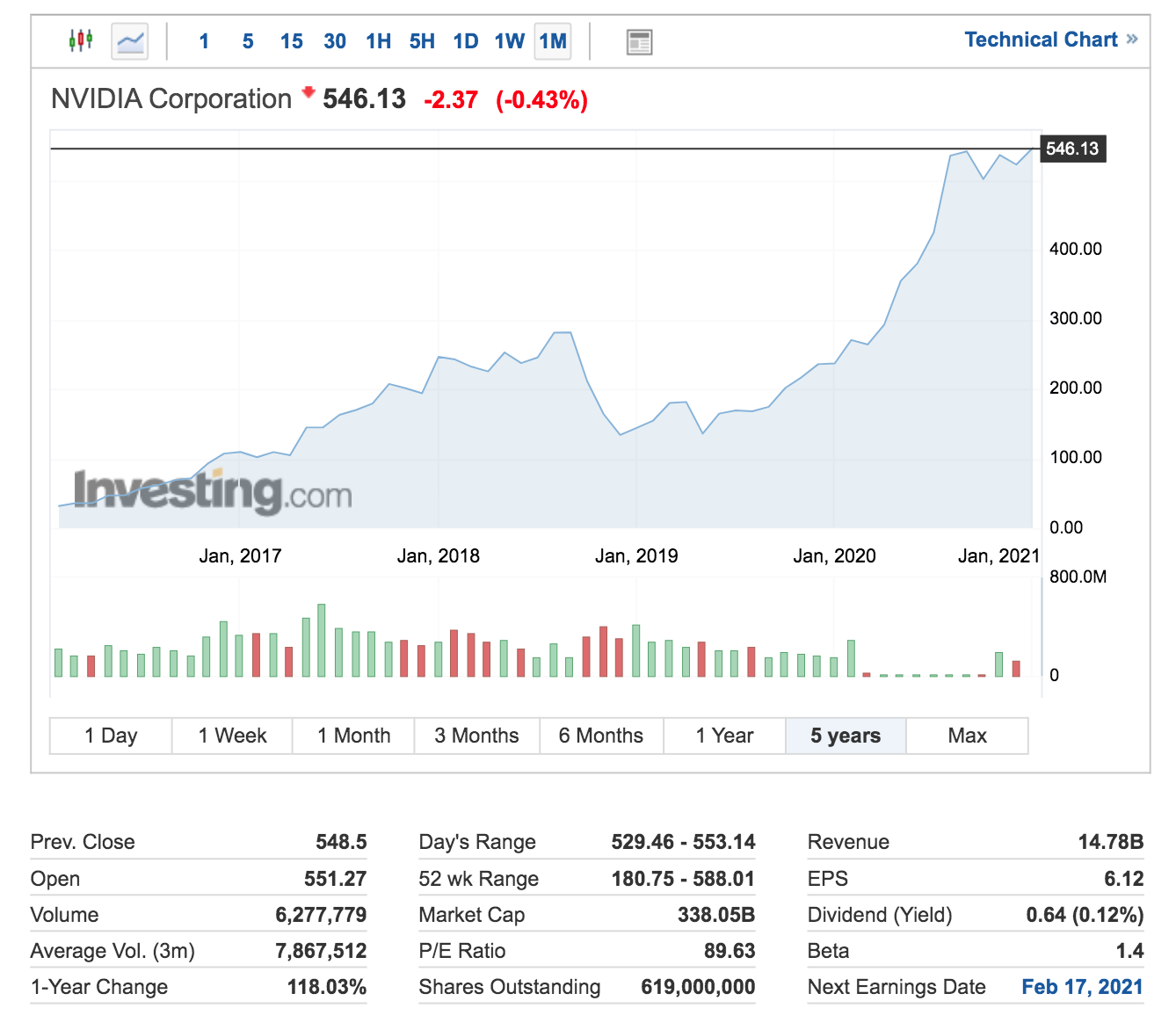This screenshot has width=1176, height=1030.
Task: Choose the 5 minute interval
Action: [248, 41]
